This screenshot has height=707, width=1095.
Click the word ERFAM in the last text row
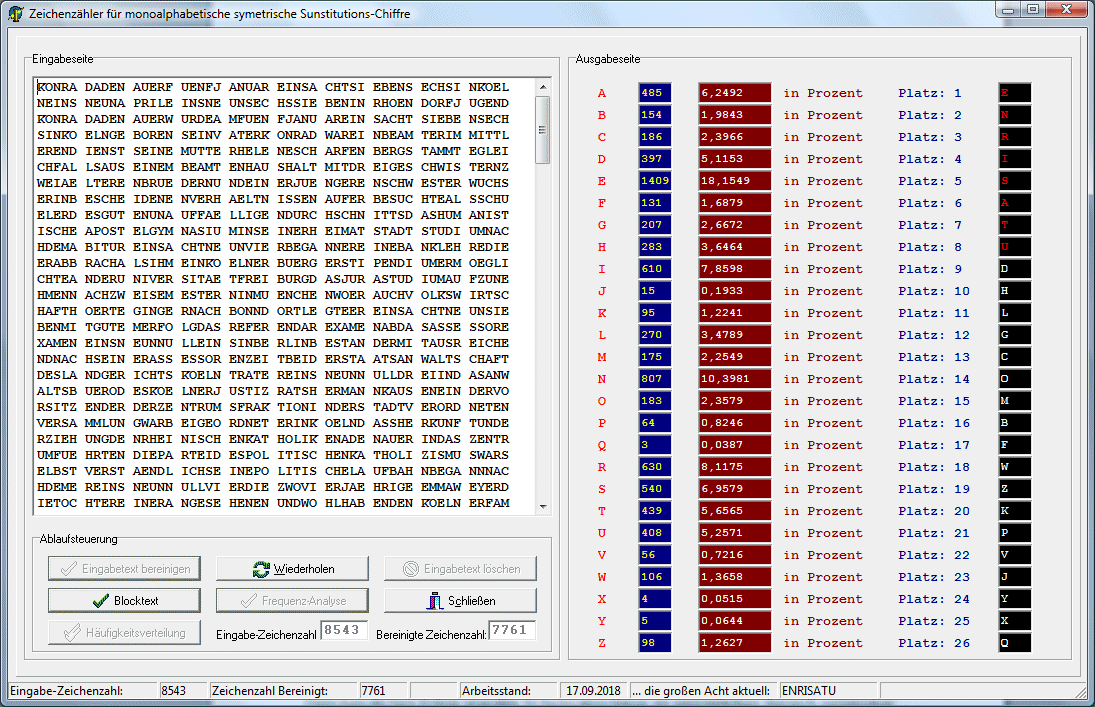pyautogui.click(x=489, y=503)
